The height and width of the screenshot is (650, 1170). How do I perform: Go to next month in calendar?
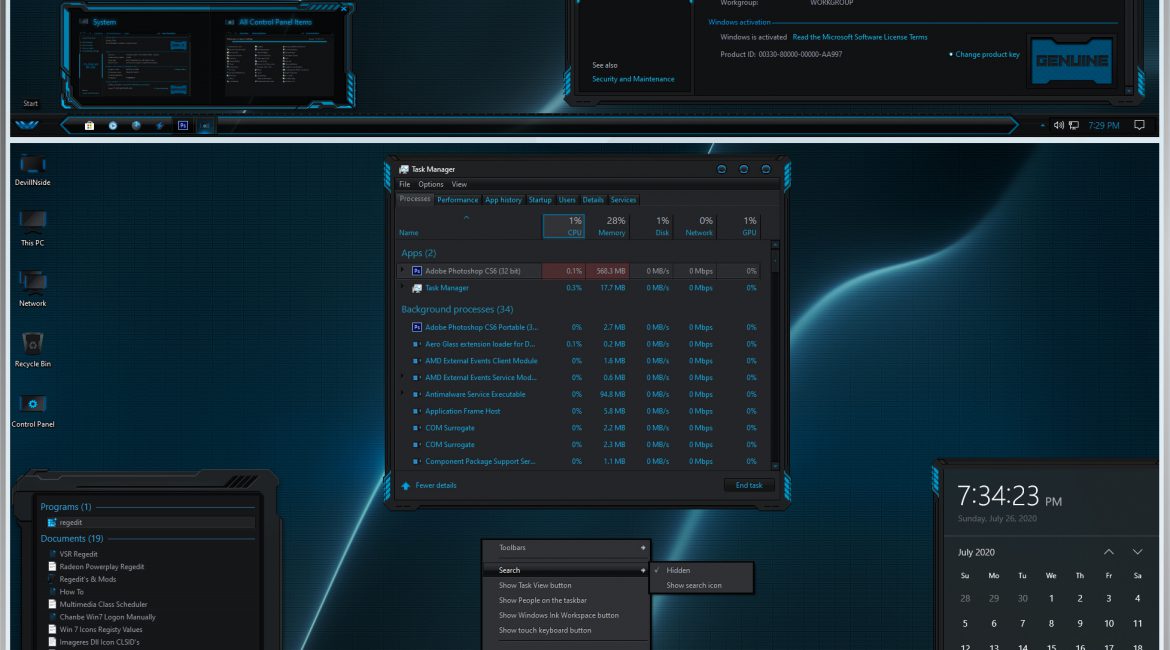click(1137, 552)
